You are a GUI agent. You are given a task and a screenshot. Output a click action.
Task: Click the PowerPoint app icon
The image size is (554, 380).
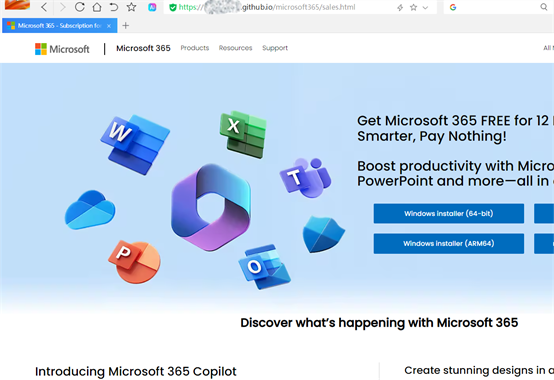click(x=134, y=261)
